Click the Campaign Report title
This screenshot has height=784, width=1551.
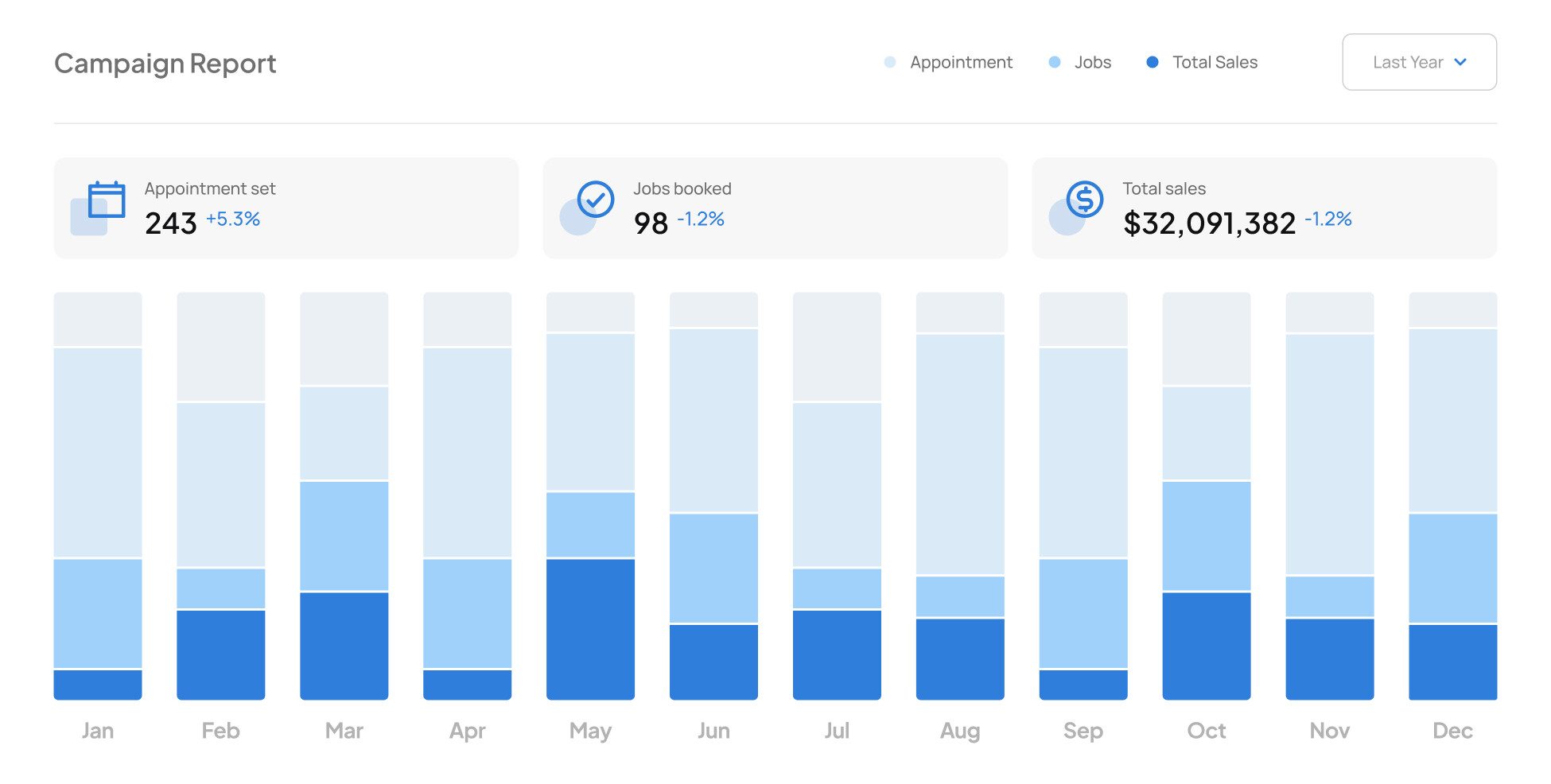(165, 64)
